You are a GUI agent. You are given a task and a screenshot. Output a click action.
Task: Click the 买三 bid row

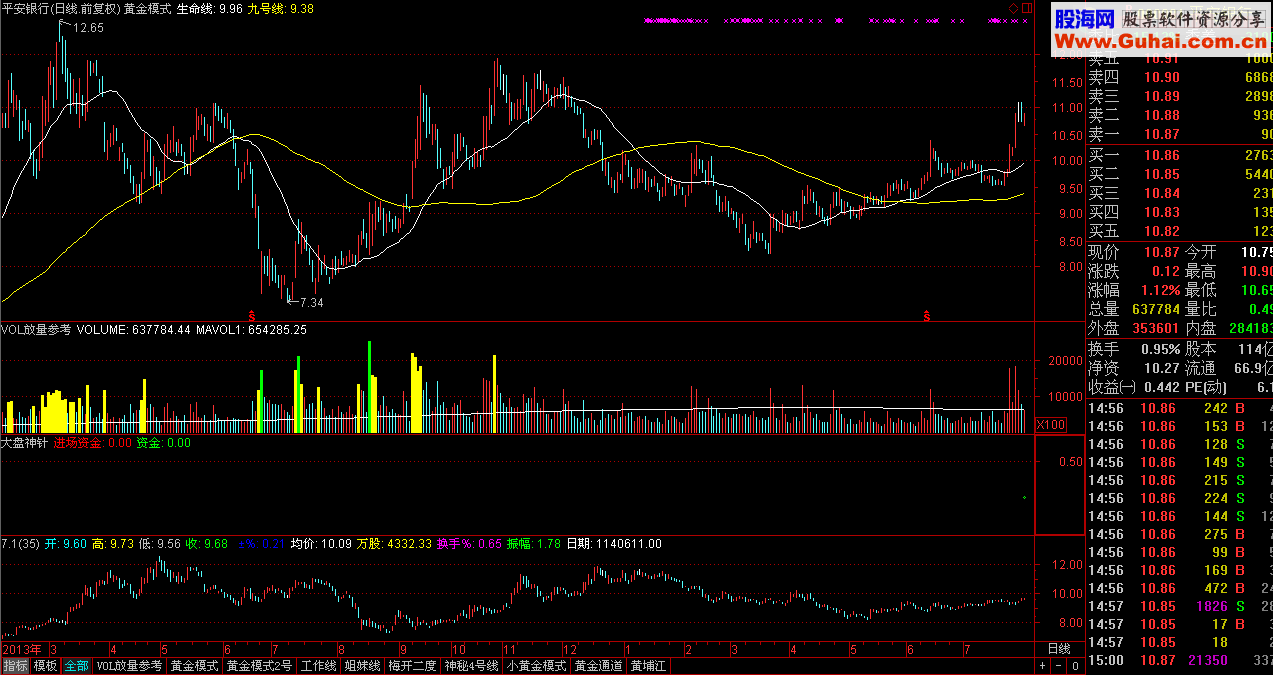(1180, 193)
